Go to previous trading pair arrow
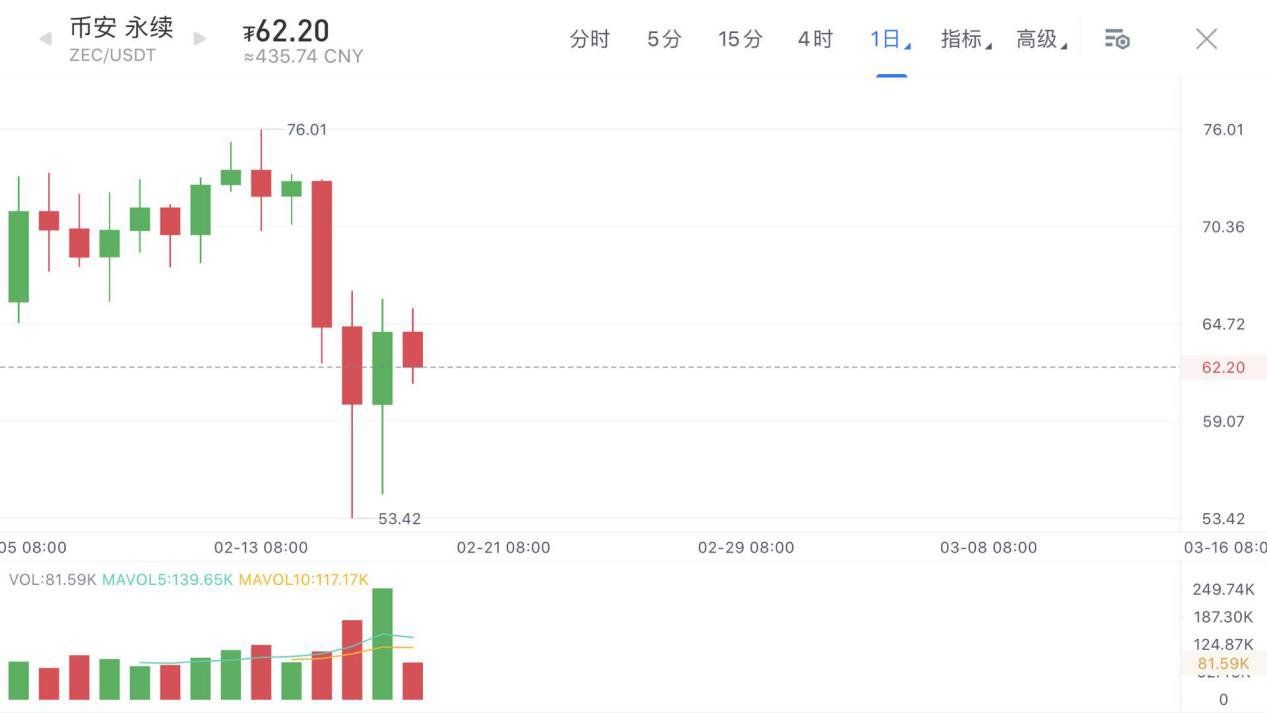Image resolution: width=1267 pixels, height=713 pixels. tap(45, 39)
